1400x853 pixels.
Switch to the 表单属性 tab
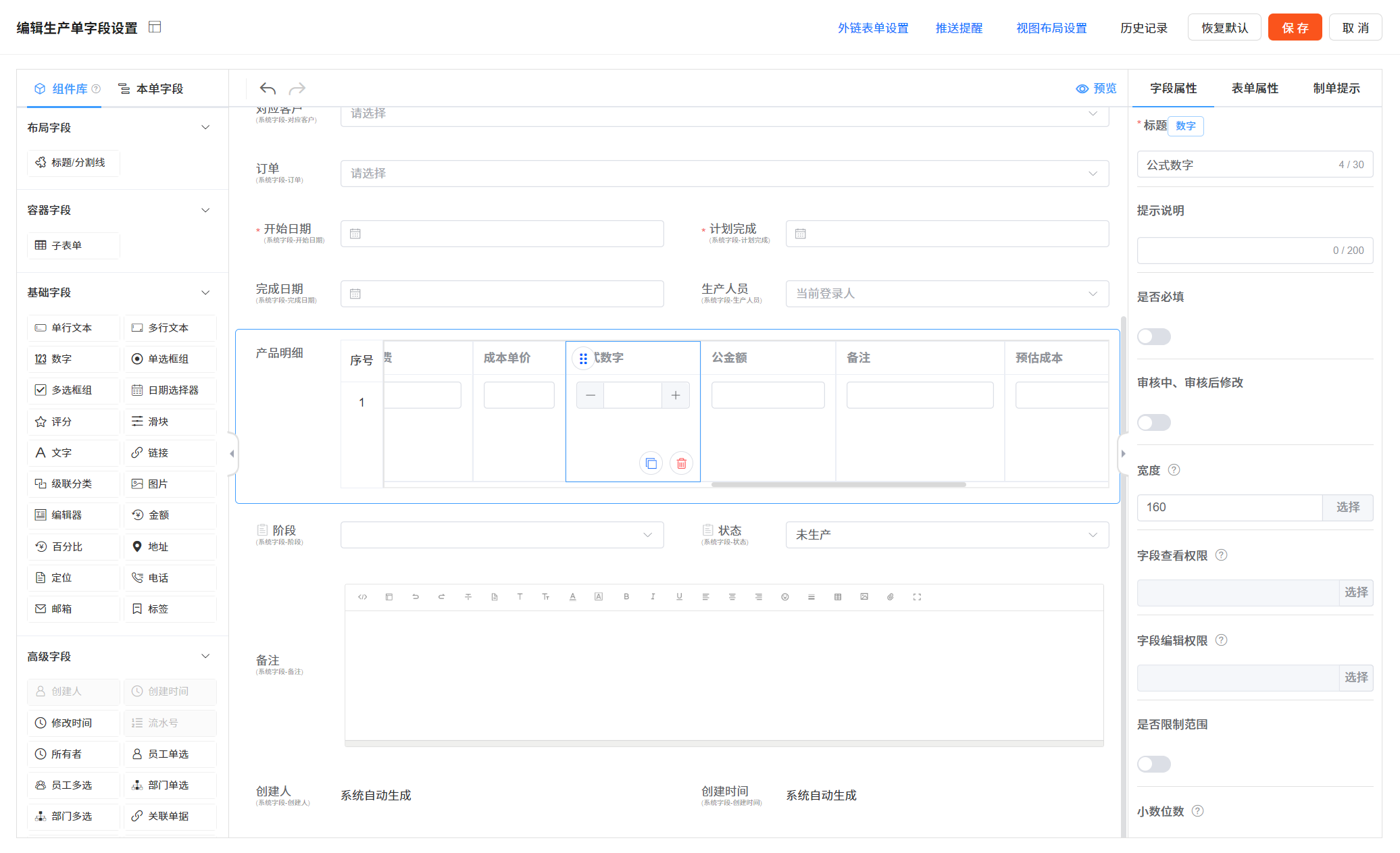(1254, 88)
